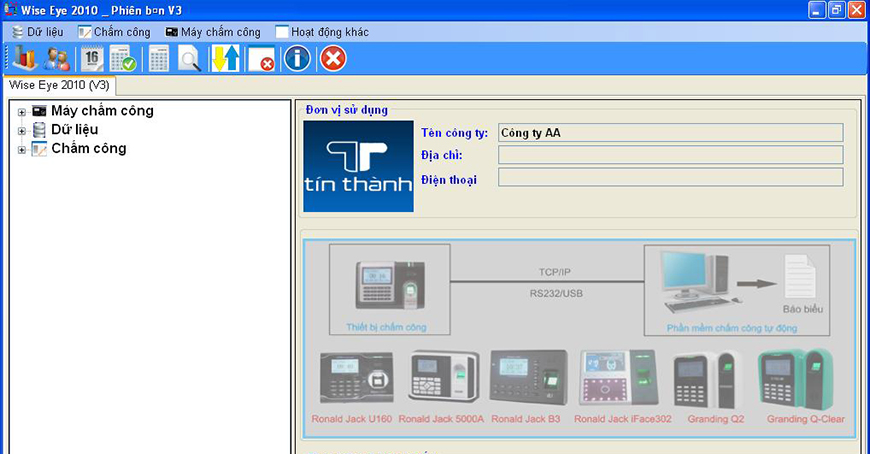Expand the Chấm công tree node
The image size is (870, 454).
point(22,150)
